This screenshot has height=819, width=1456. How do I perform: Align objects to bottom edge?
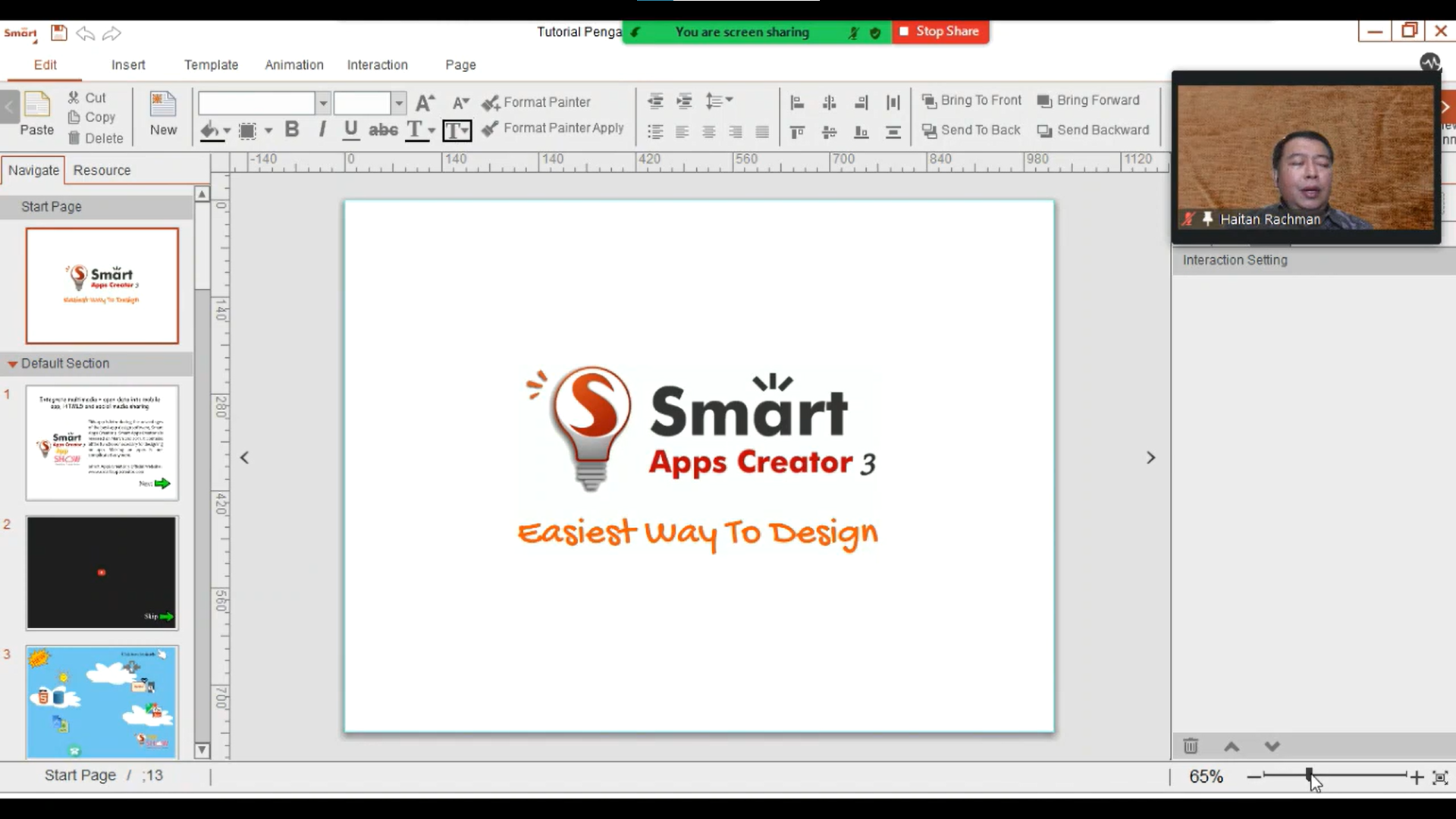point(861,133)
